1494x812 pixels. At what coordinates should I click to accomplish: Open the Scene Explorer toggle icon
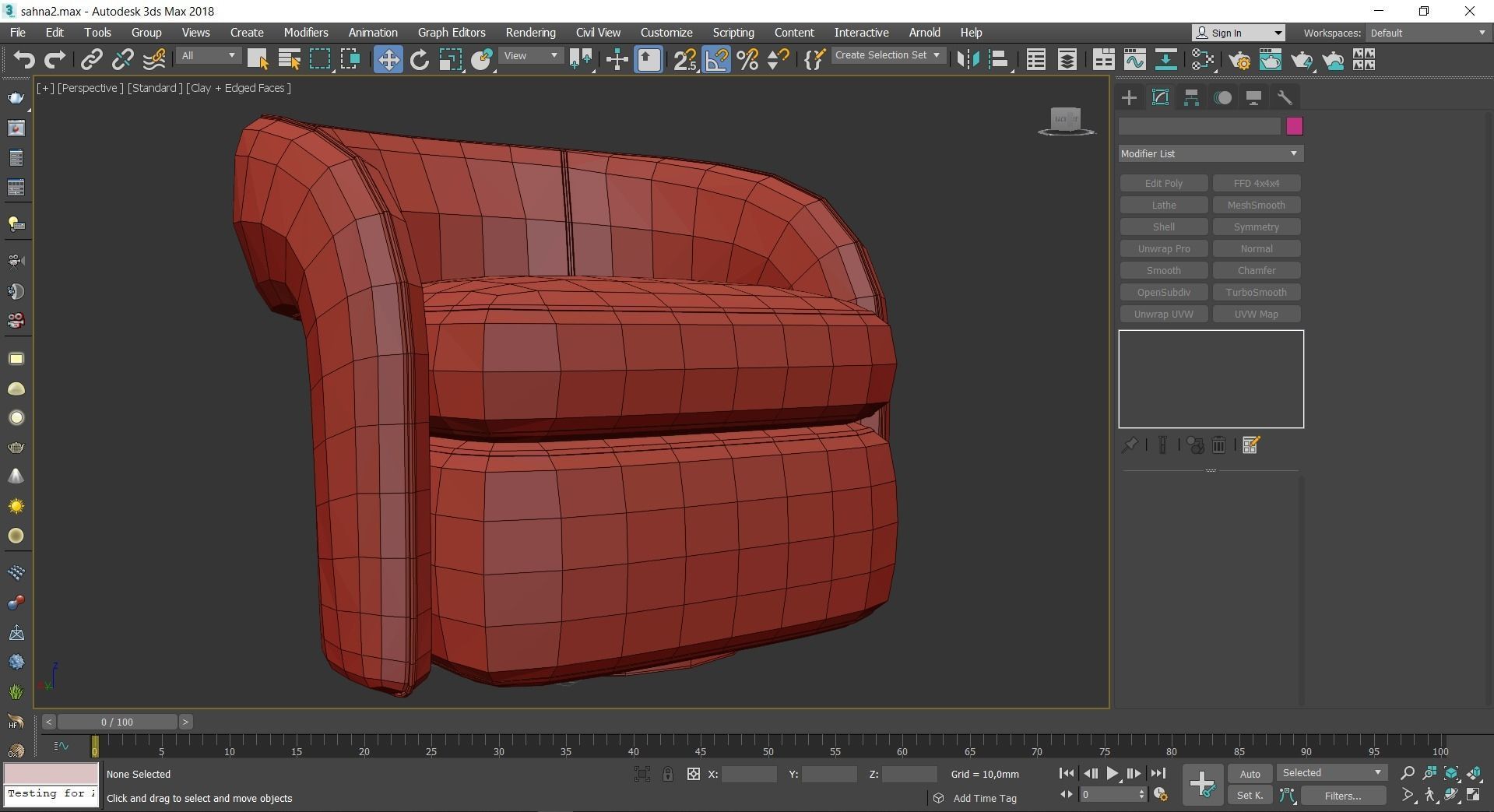point(1035,60)
